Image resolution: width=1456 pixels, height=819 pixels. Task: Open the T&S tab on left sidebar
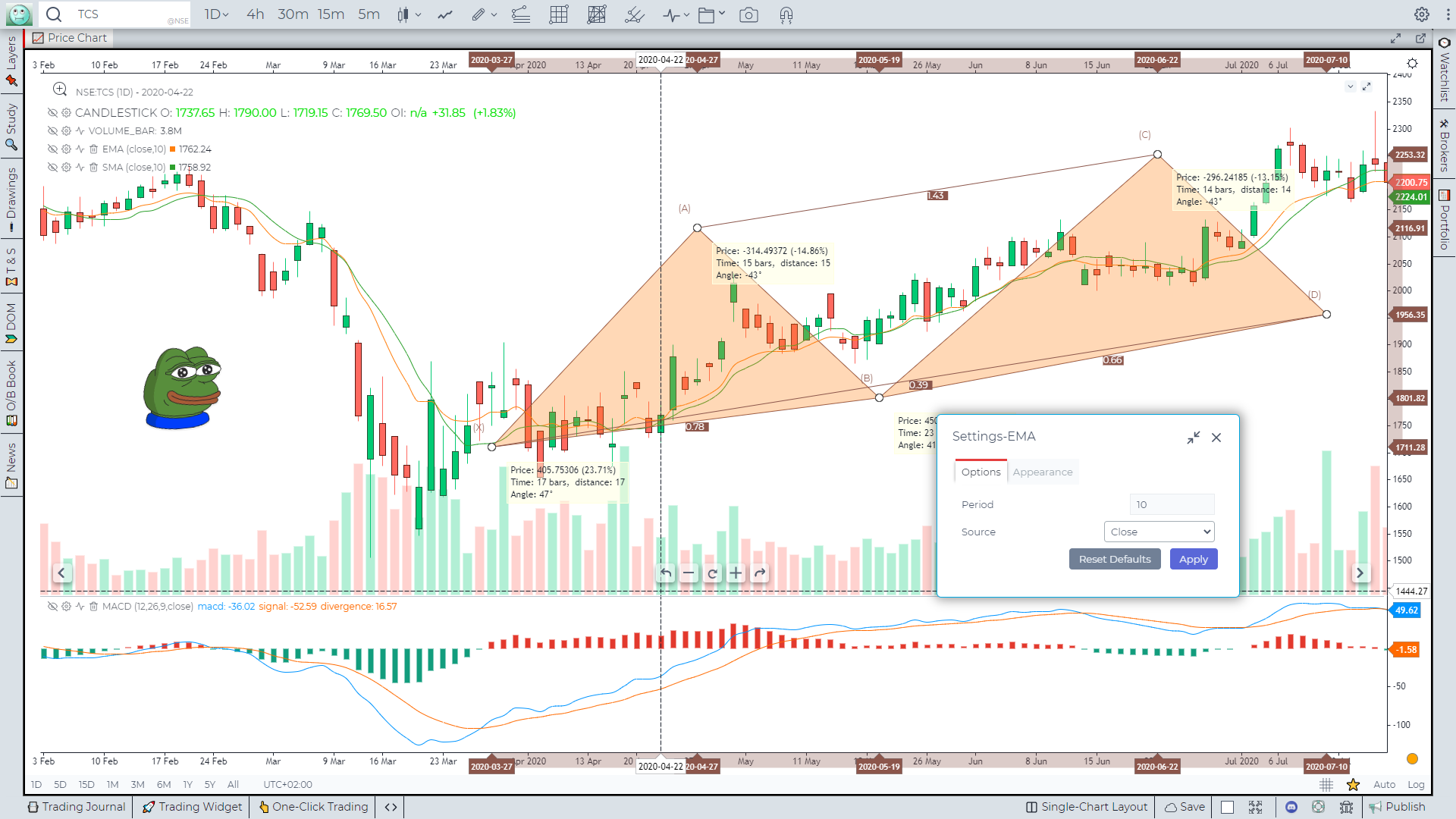(x=11, y=265)
